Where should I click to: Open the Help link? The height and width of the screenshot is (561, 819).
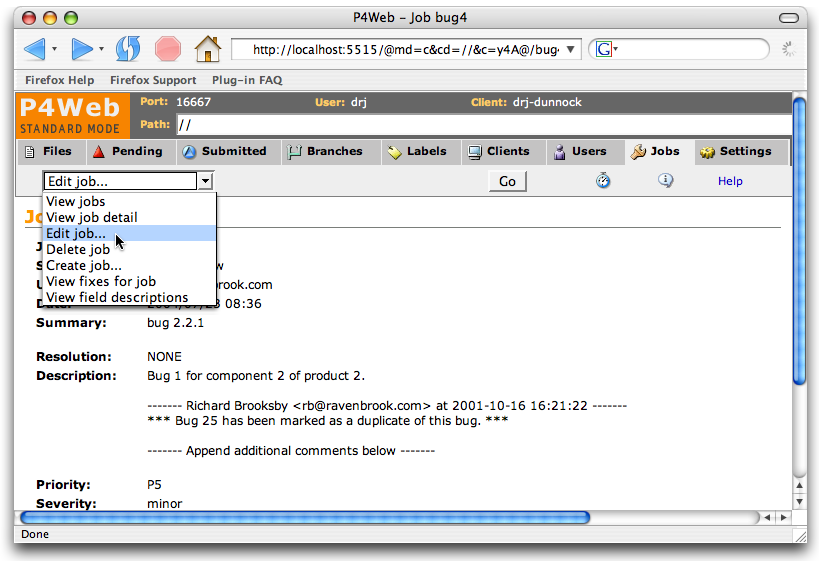[730, 181]
